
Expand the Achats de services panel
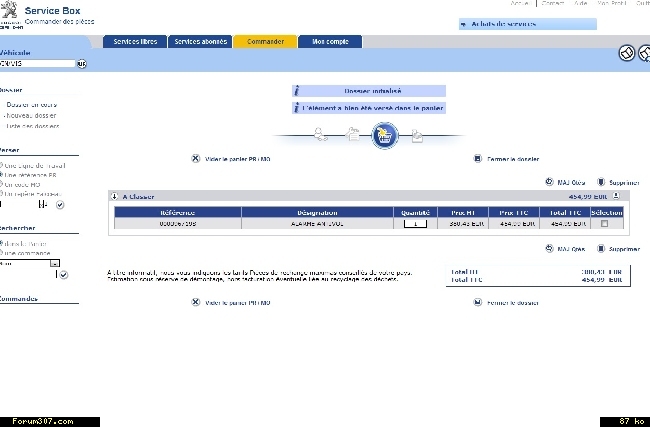pos(527,24)
